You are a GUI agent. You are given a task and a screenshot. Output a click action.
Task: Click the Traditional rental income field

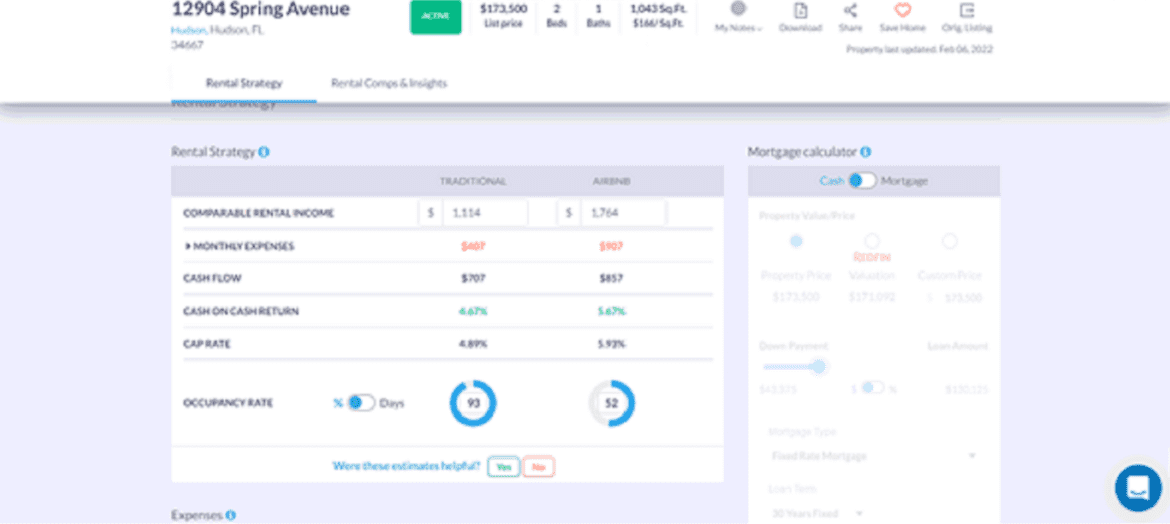pos(484,213)
